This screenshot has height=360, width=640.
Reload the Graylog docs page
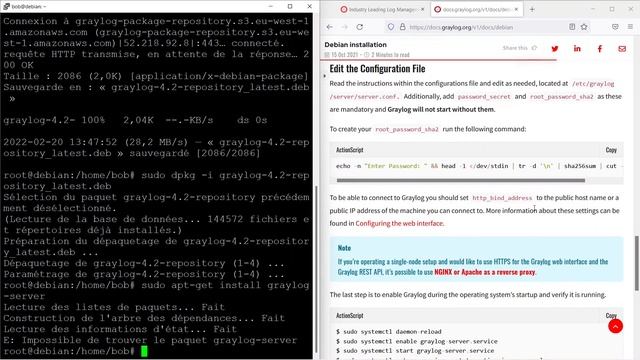(360, 27)
